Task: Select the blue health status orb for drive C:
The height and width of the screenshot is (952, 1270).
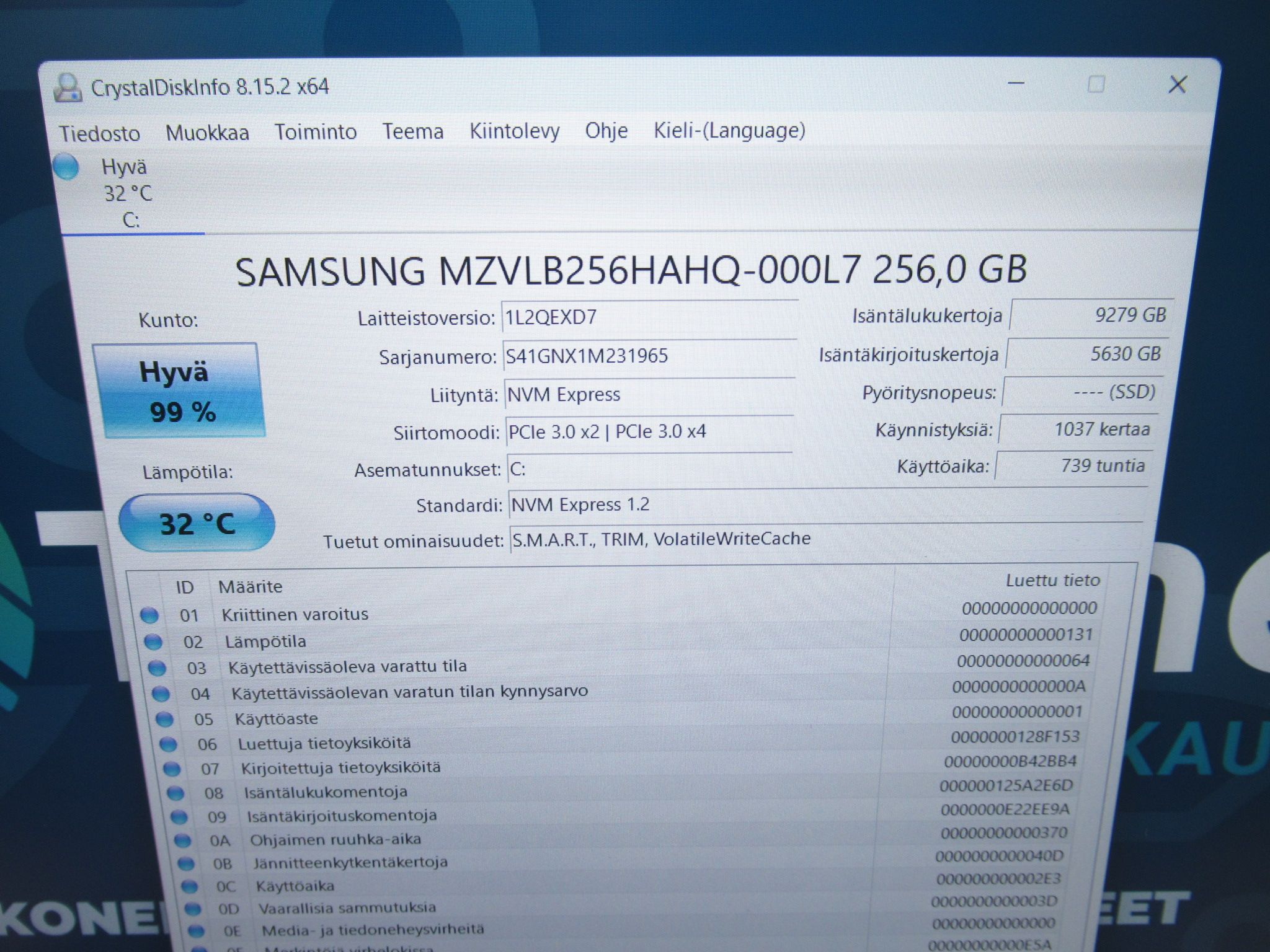Action: pos(66,167)
